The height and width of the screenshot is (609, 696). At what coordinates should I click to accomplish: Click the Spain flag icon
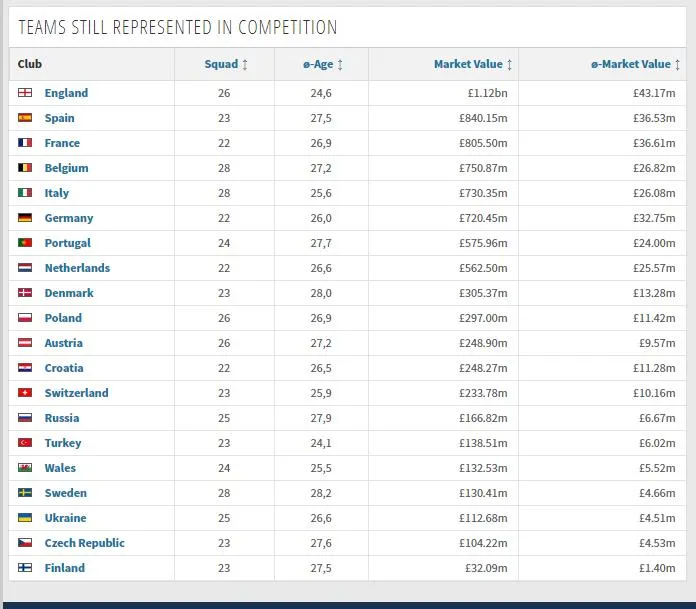[x=25, y=118]
